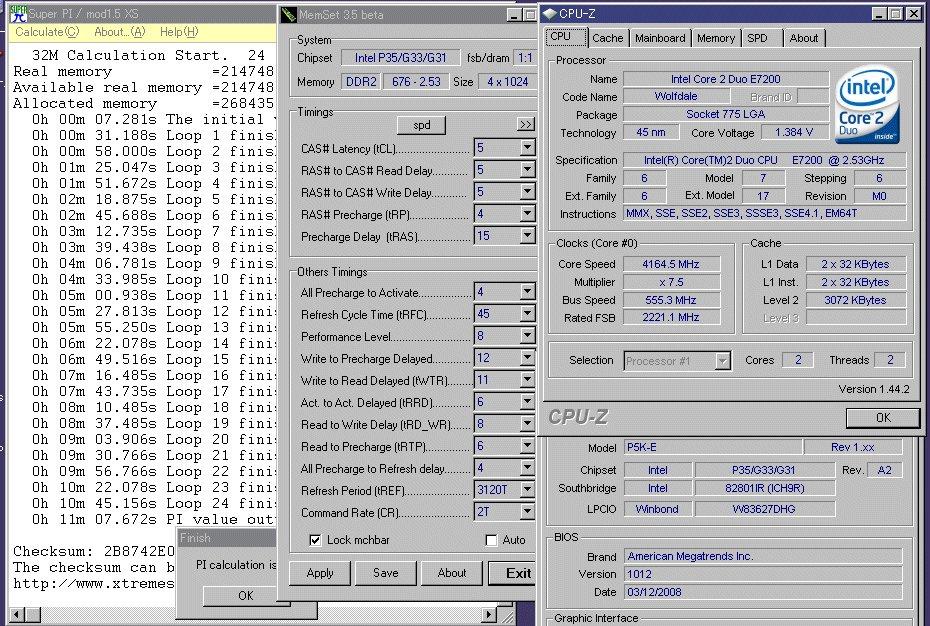Click the Apply button in MemSet
The width and height of the screenshot is (930, 626).
pos(320,573)
